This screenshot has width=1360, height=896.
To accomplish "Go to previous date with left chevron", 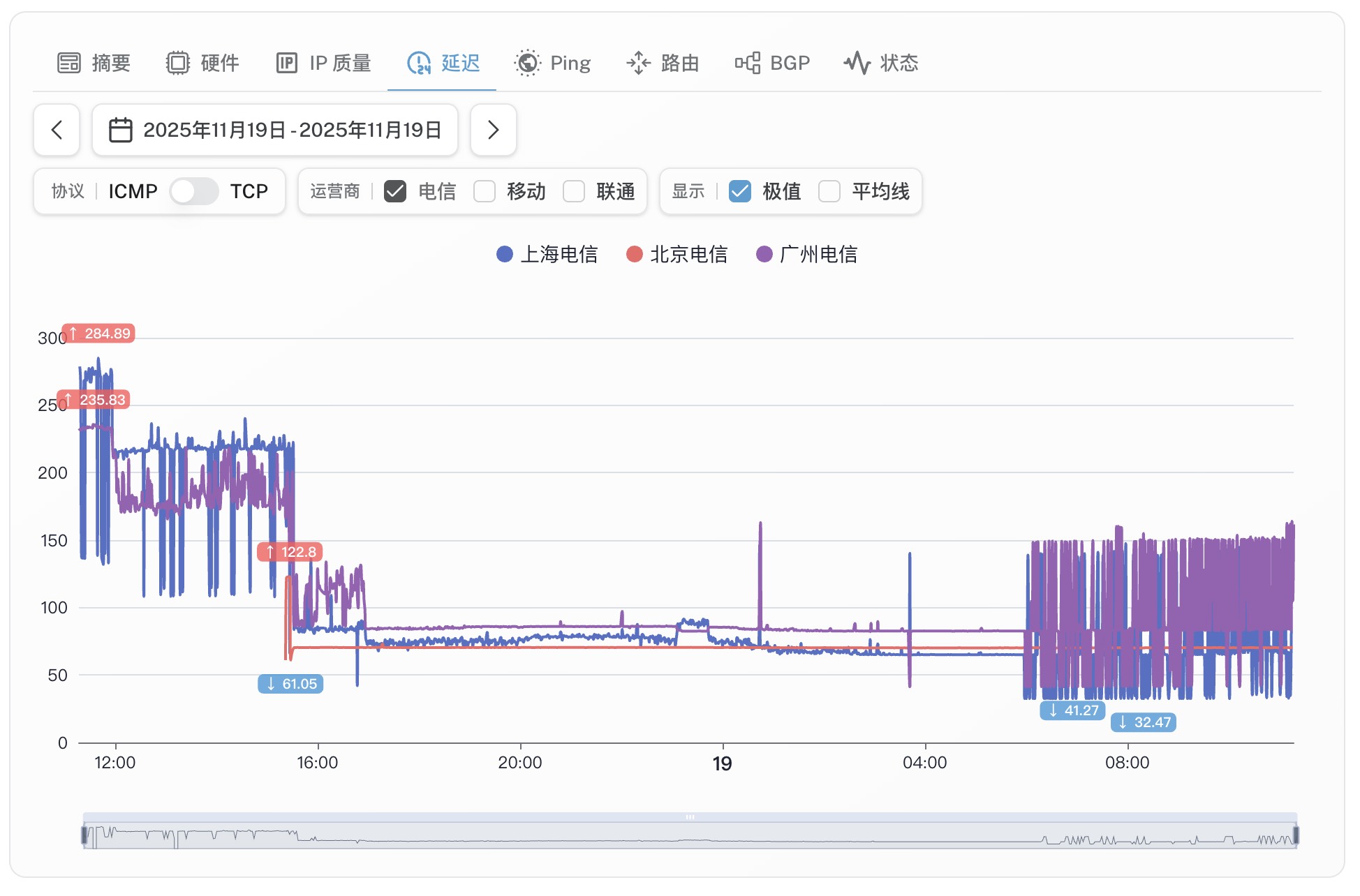I will (x=57, y=130).
